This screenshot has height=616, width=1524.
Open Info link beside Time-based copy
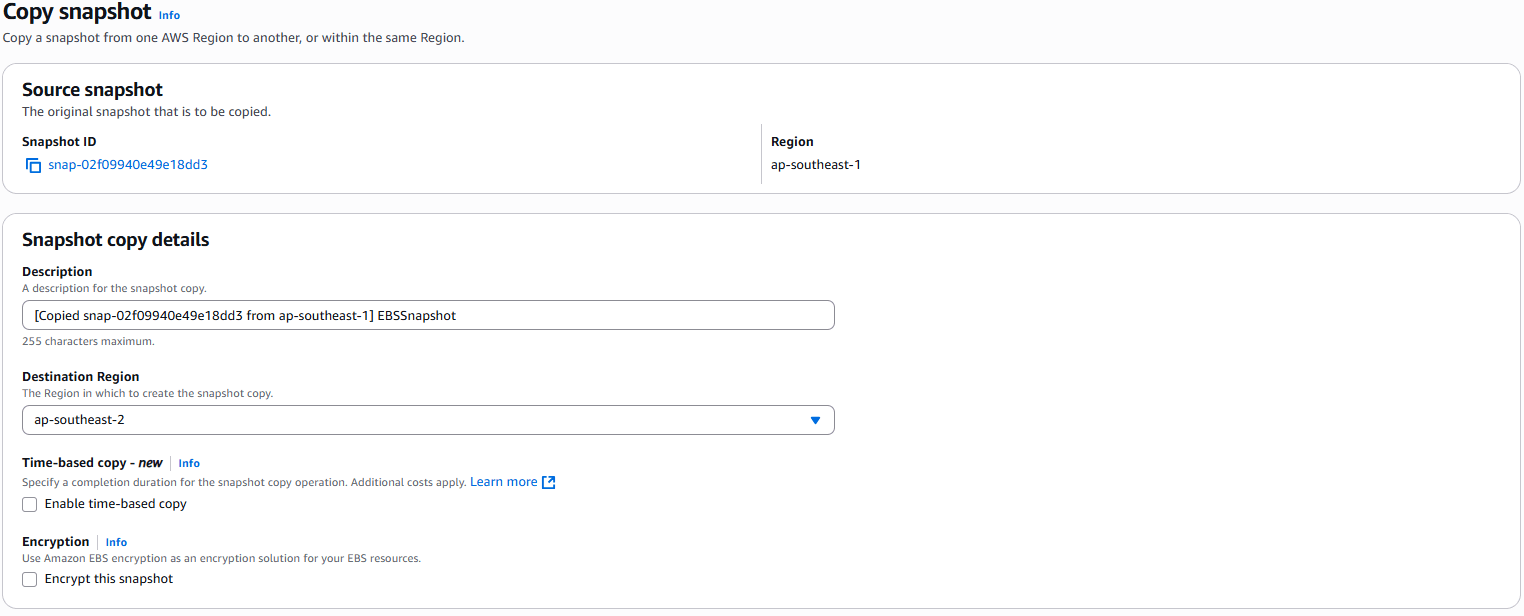tap(189, 463)
